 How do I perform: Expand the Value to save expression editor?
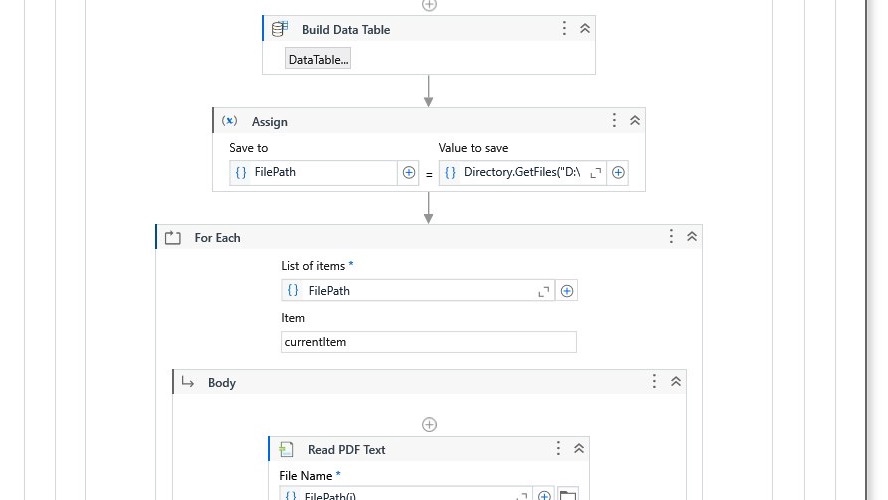click(596, 173)
